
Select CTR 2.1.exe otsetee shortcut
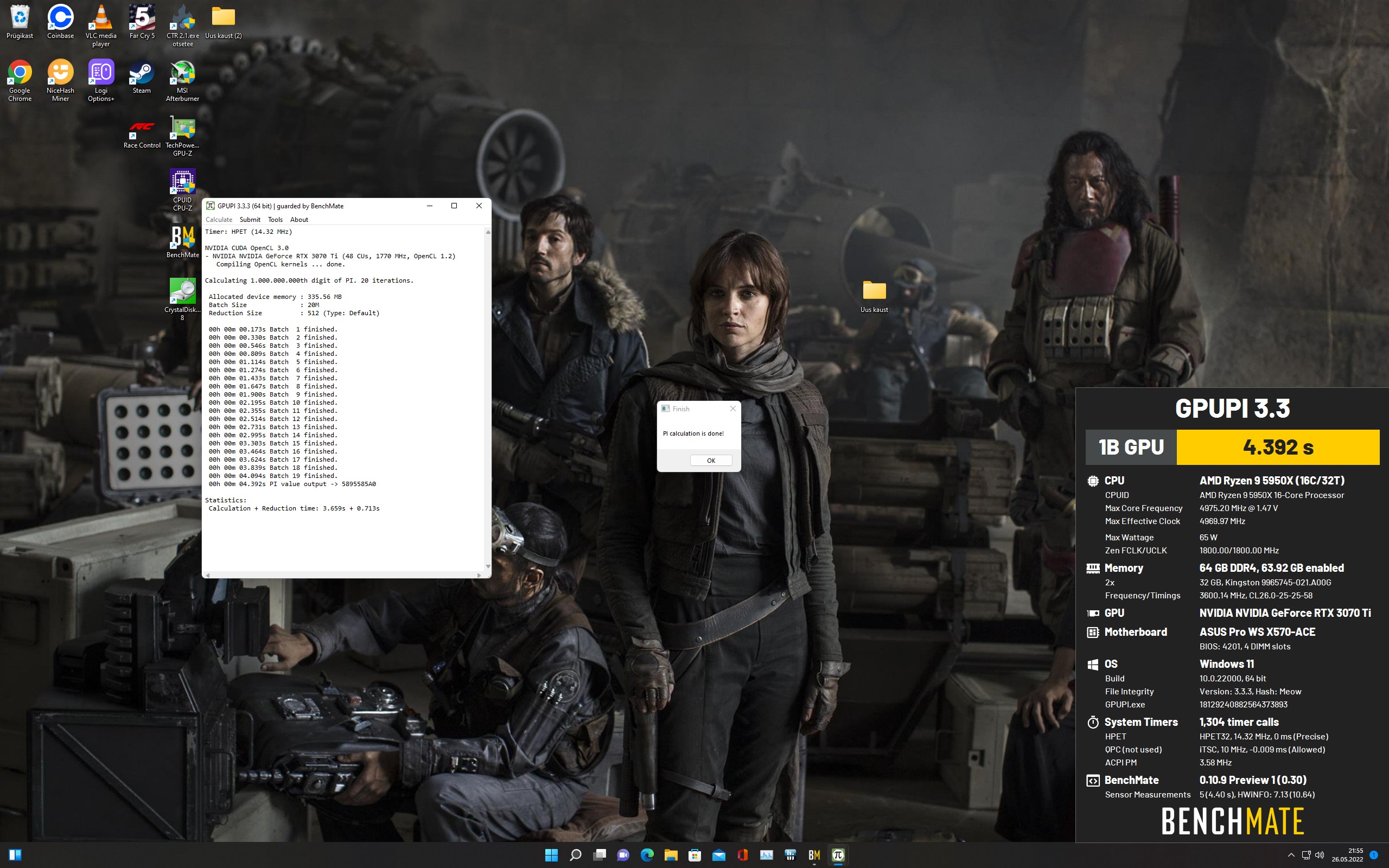click(x=182, y=26)
